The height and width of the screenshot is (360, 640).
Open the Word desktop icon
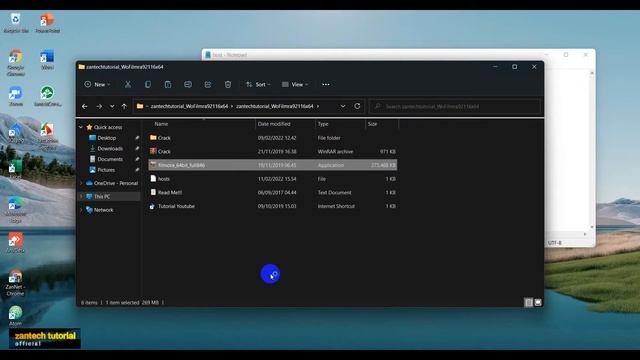tap(47, 60)
